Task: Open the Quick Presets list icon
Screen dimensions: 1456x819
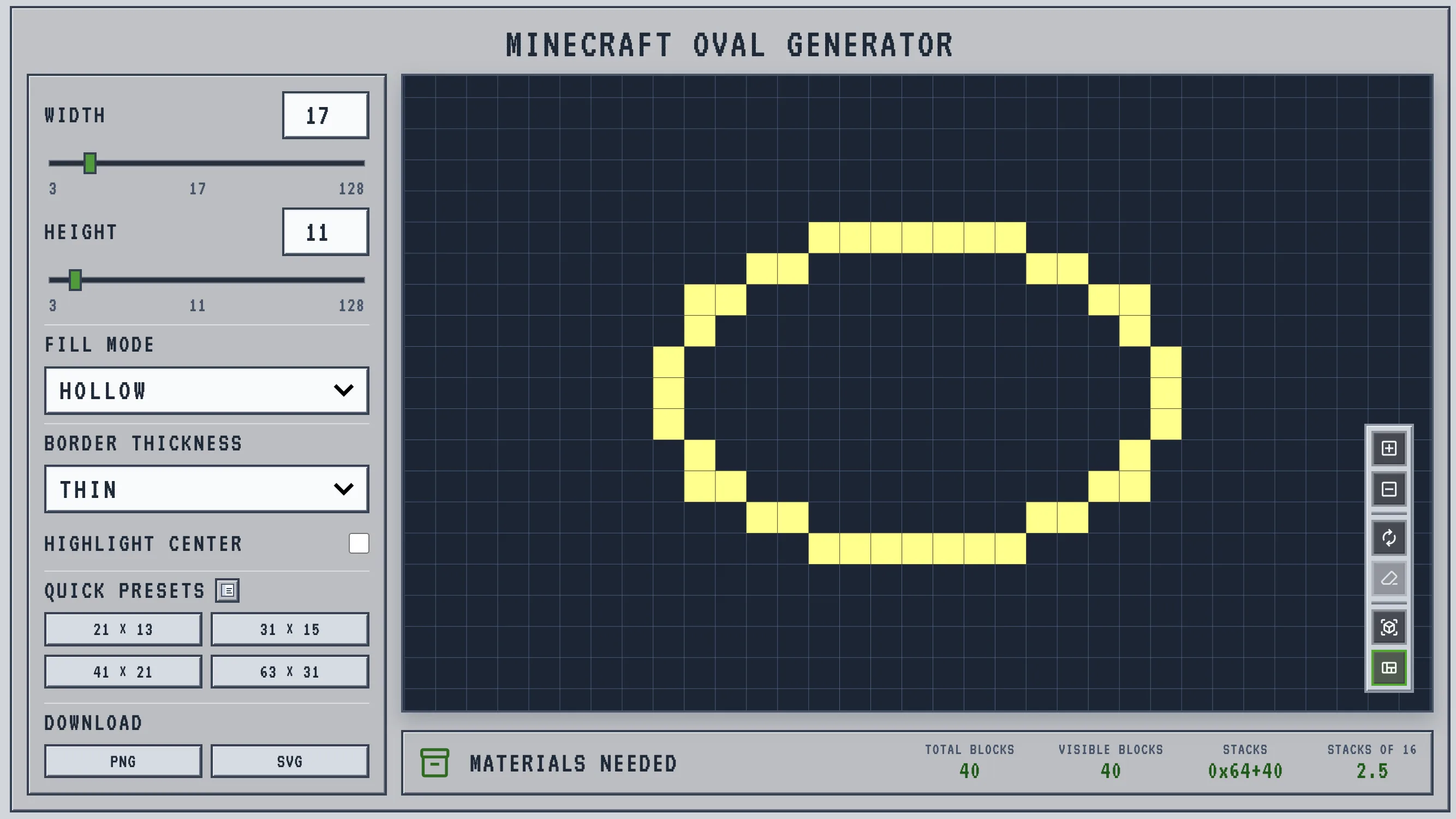Action: click(x=227, y=590)
